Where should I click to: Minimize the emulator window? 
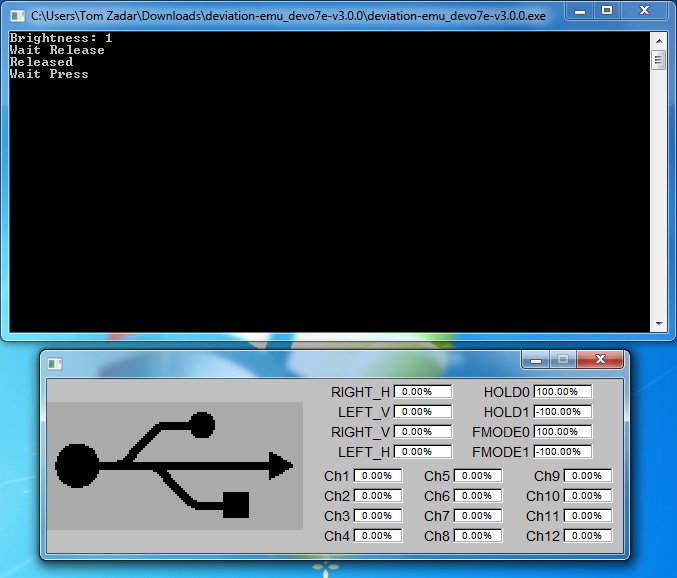[536, 360]
